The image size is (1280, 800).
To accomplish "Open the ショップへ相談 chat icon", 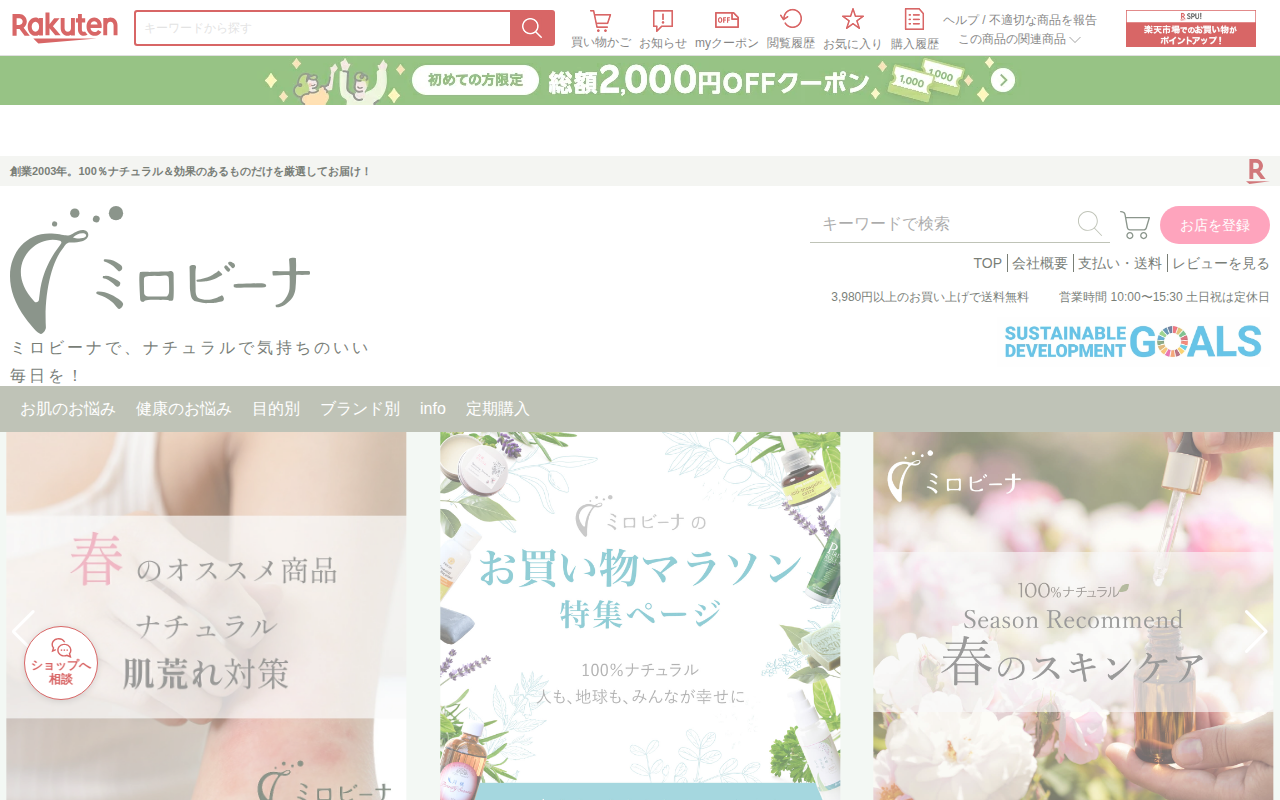I will click(61, 663).
